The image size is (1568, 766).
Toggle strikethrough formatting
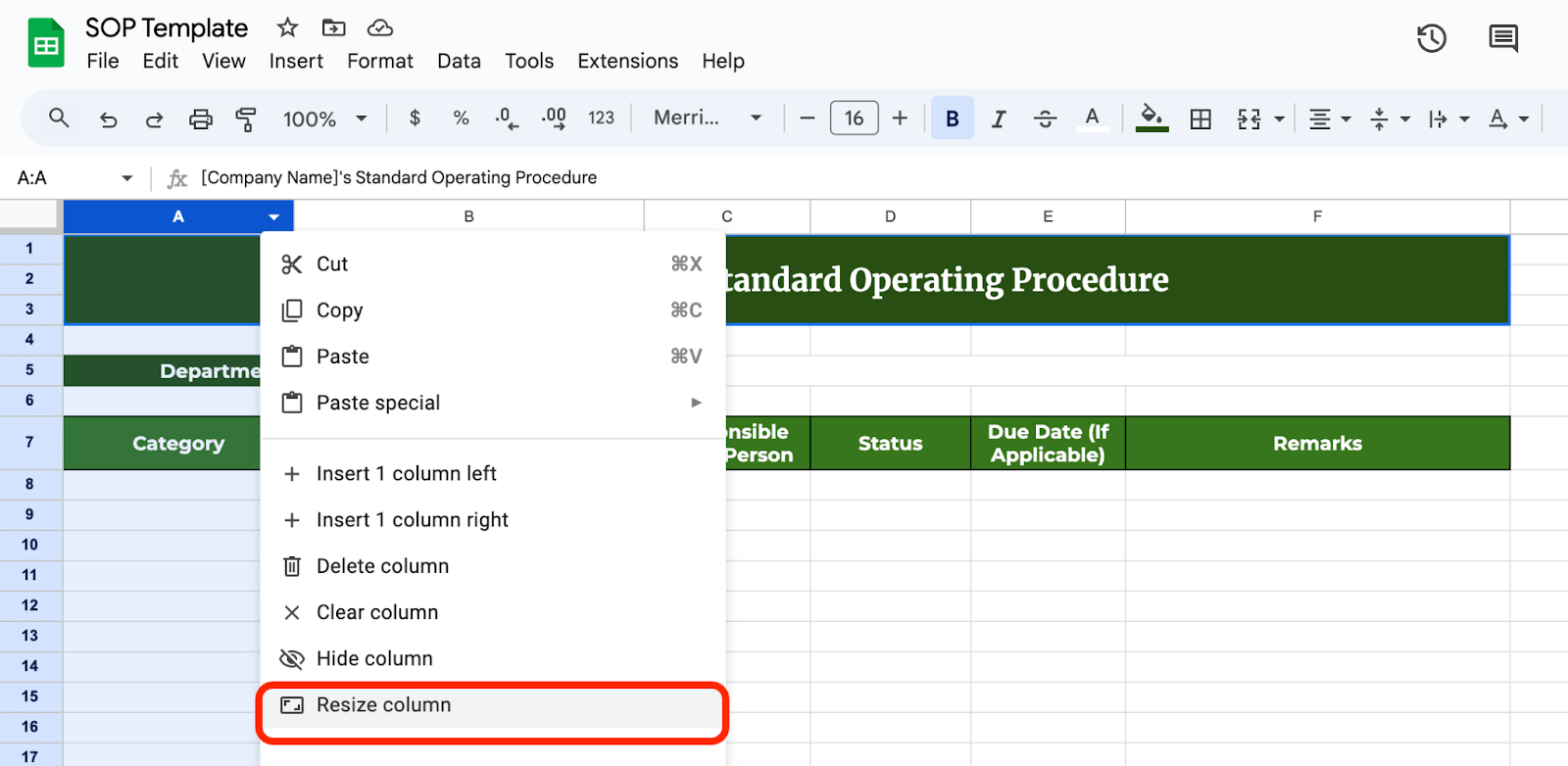[x=1045, y=119]
